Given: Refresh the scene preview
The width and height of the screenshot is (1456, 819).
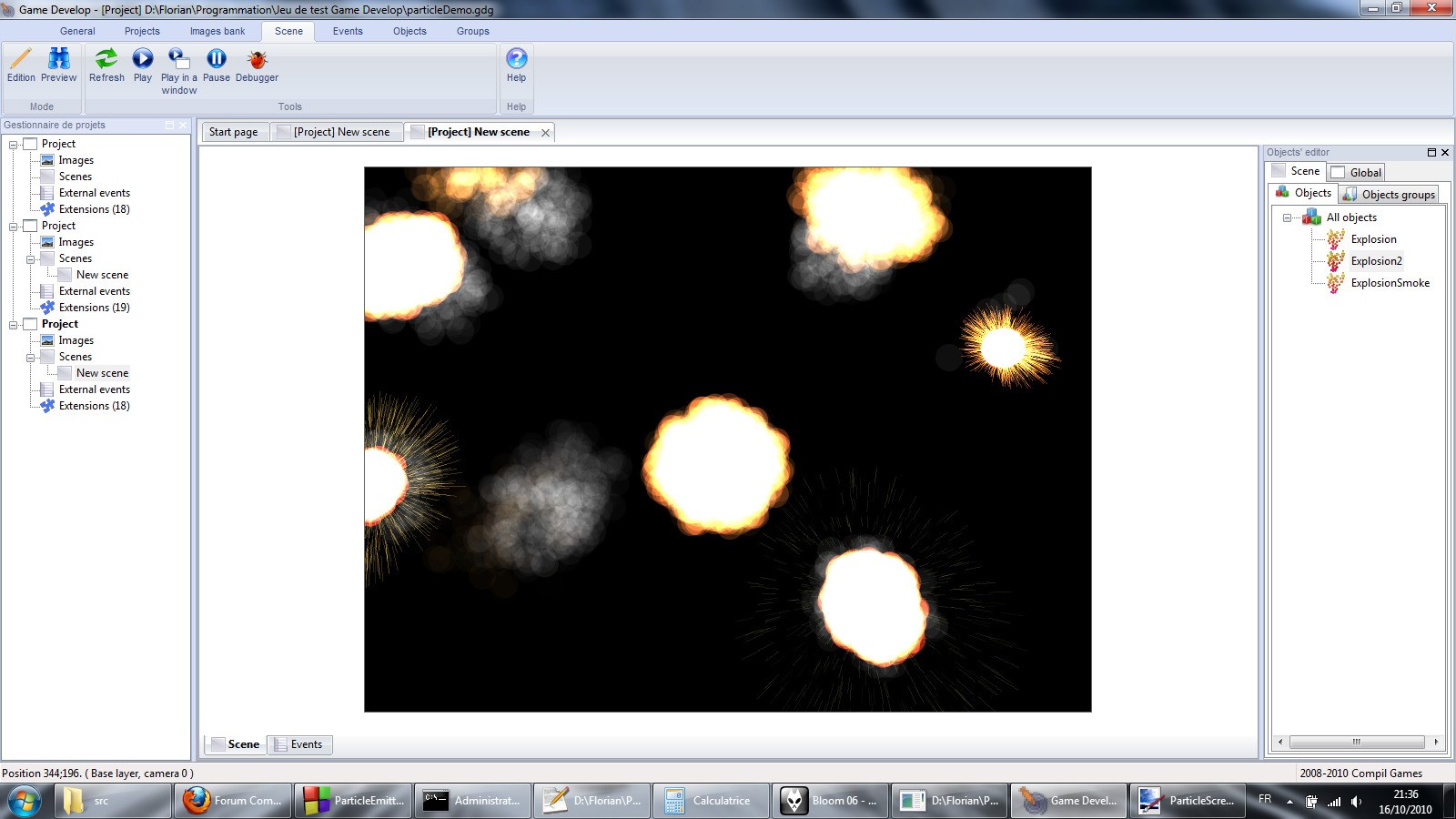Looking at the screenshot, I should pos(106,66).
